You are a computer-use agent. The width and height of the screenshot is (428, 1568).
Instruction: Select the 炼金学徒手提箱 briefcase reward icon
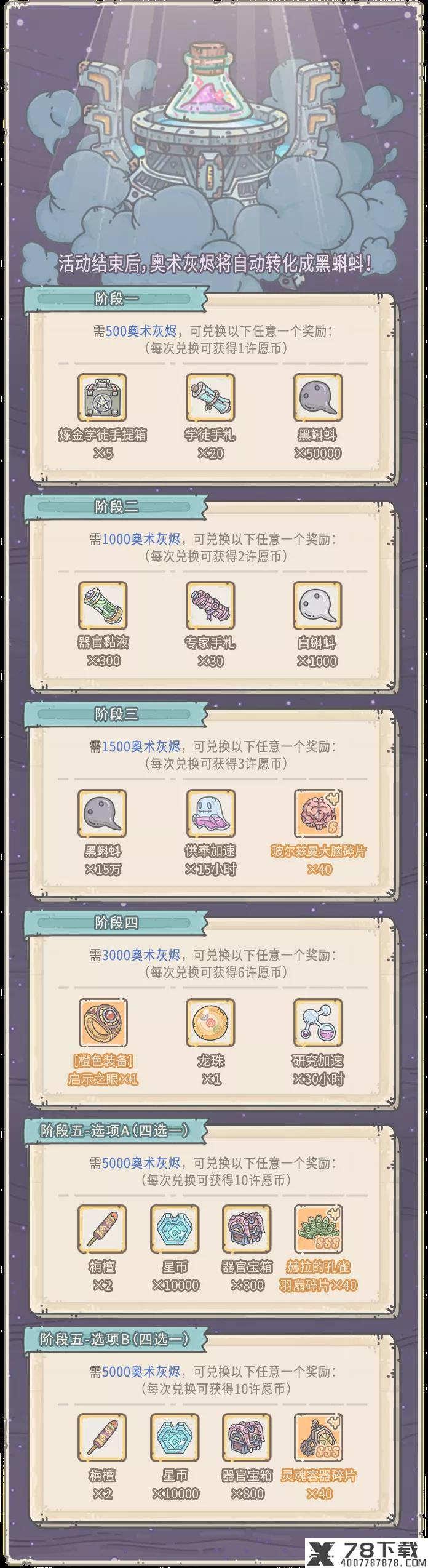102,397
